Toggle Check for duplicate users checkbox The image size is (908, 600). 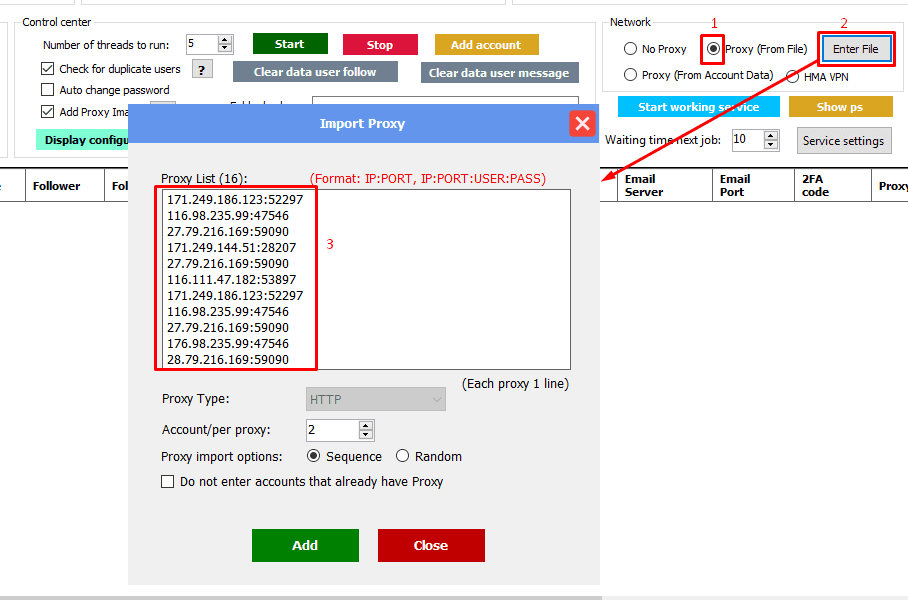click(48, 69)
